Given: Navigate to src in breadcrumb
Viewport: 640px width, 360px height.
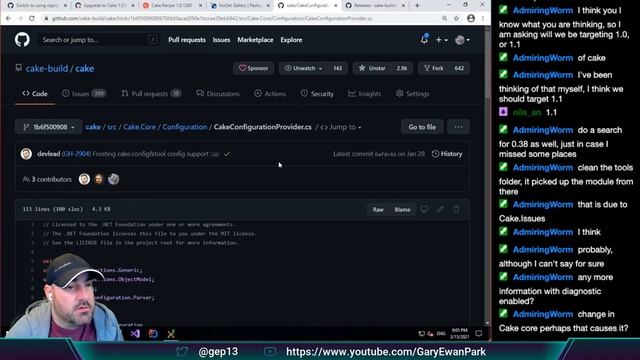Looking at the screenshot, I should click(x=112, y=127).
